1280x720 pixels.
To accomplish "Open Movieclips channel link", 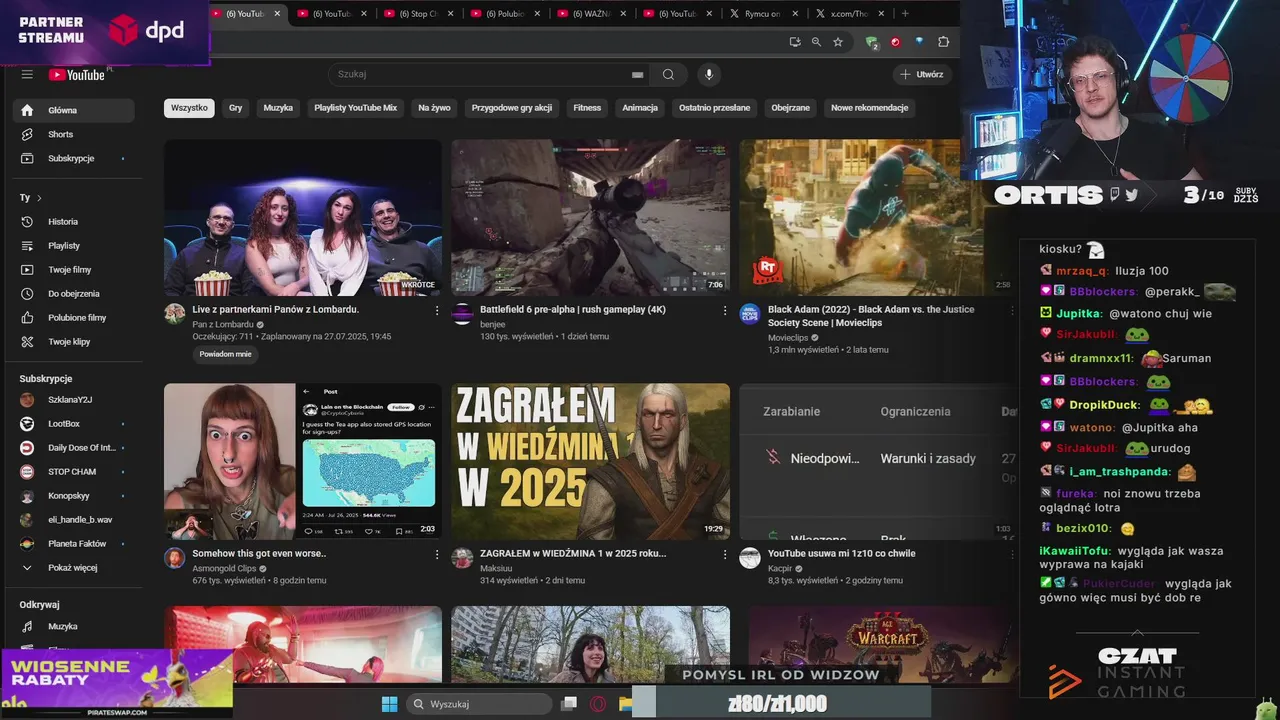I will point(788,338).
